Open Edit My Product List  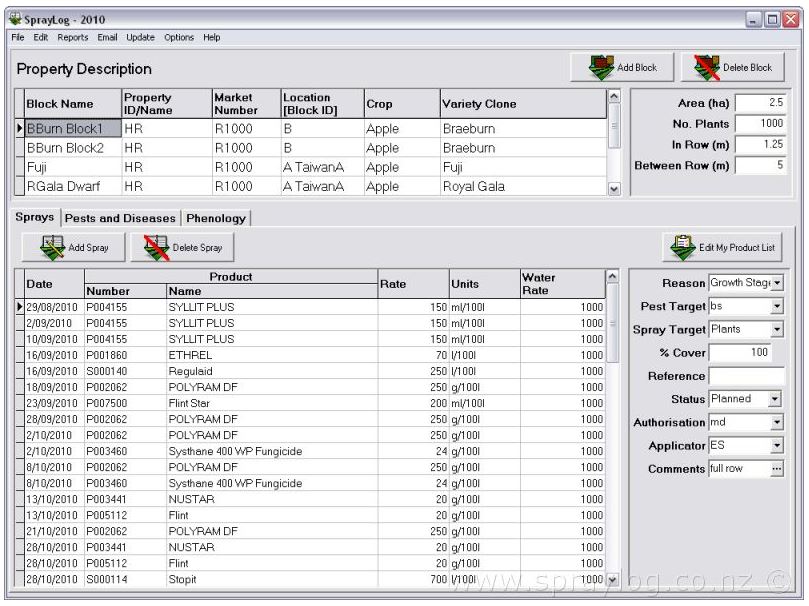tap(724, 247)
